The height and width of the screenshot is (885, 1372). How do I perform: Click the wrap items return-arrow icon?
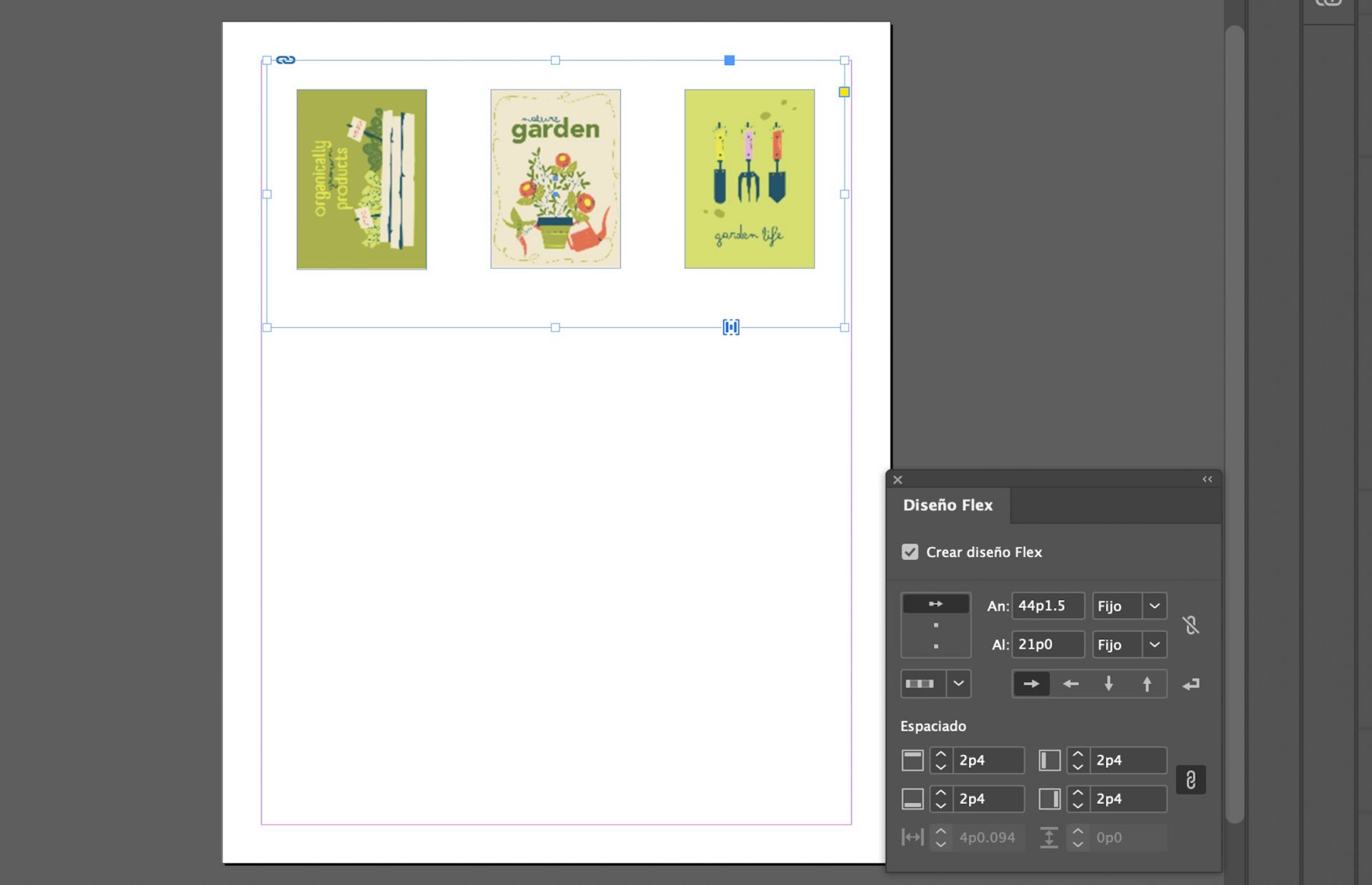coord(1190,684)
